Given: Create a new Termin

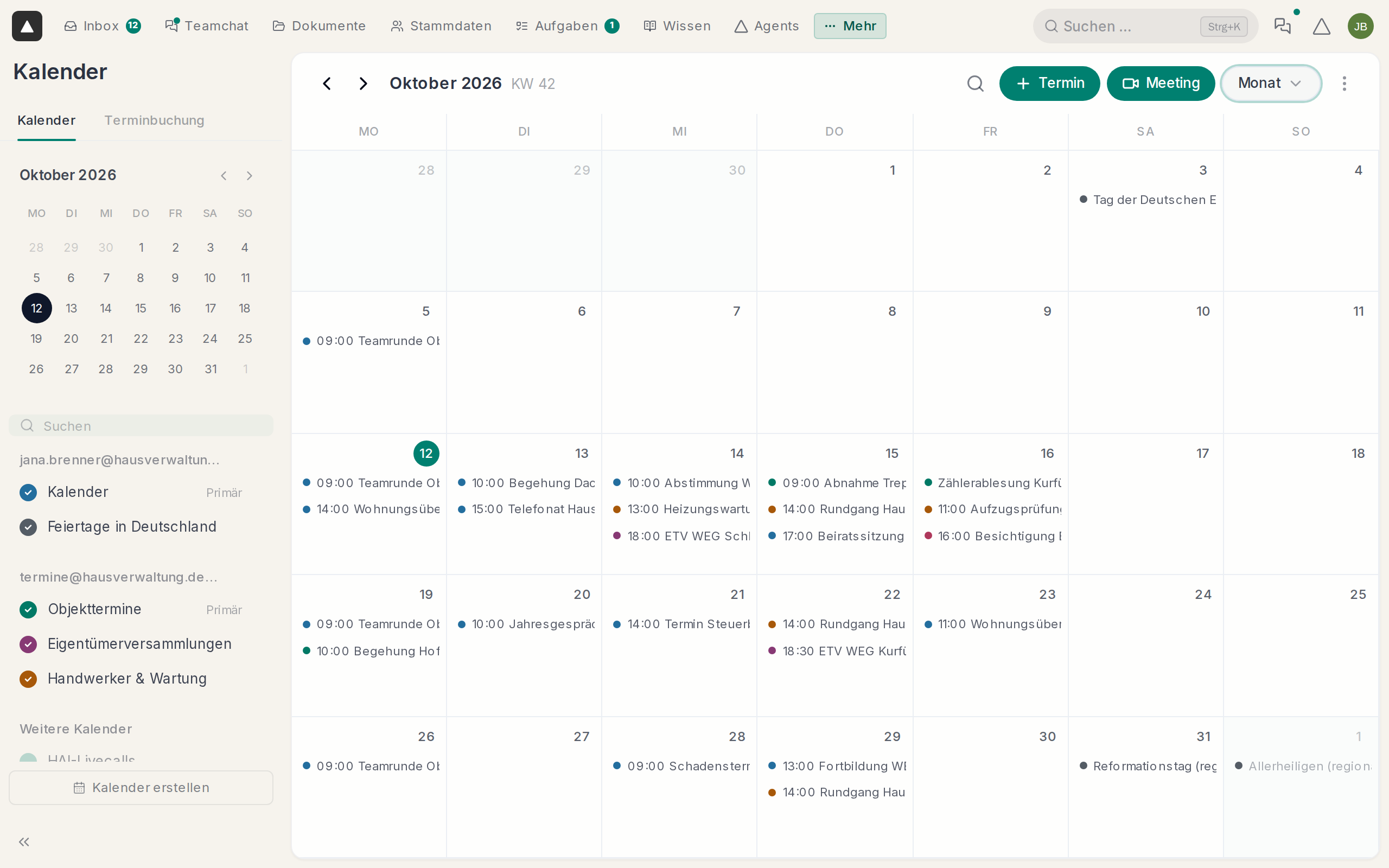Looking at the screenshot, I should tap(1049, 83).
